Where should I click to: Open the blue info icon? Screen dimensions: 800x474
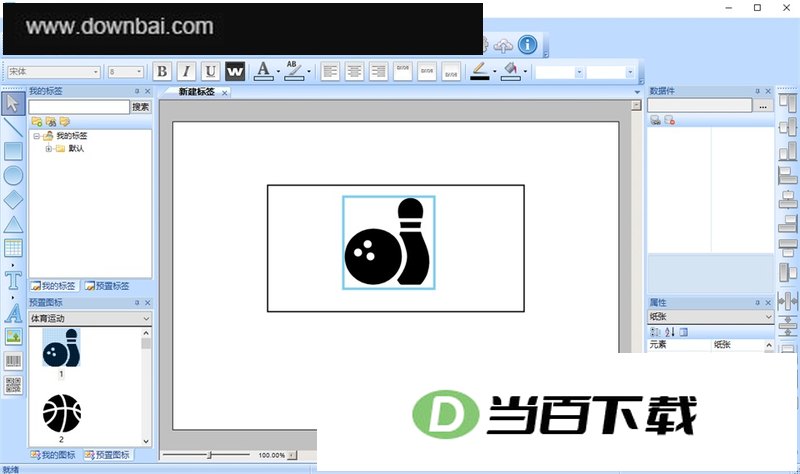(x=528, y=45)
